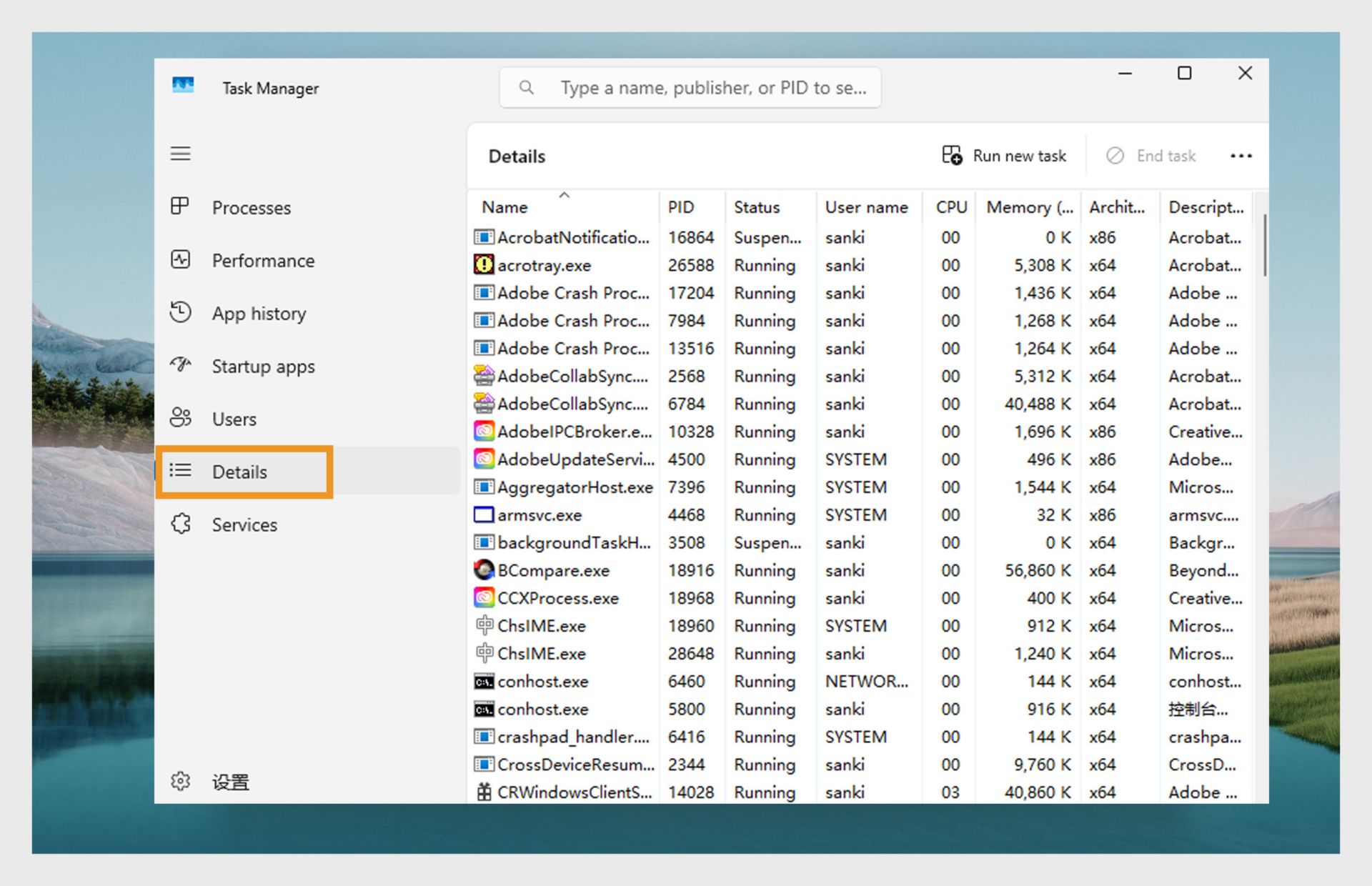Click the Run new task button
This screenshot has height=886, width=1372.
point(1004,156)
